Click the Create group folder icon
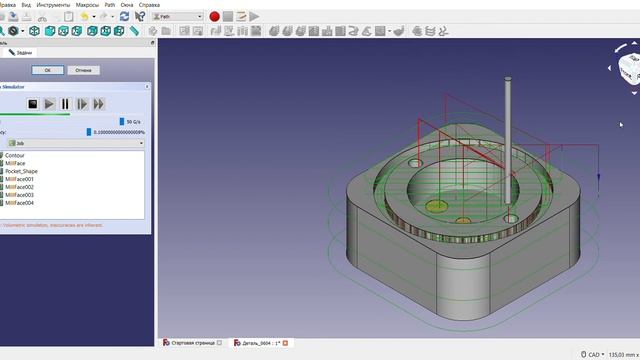The width and height of the screenshot is (640, 360). tap(166, 31)
